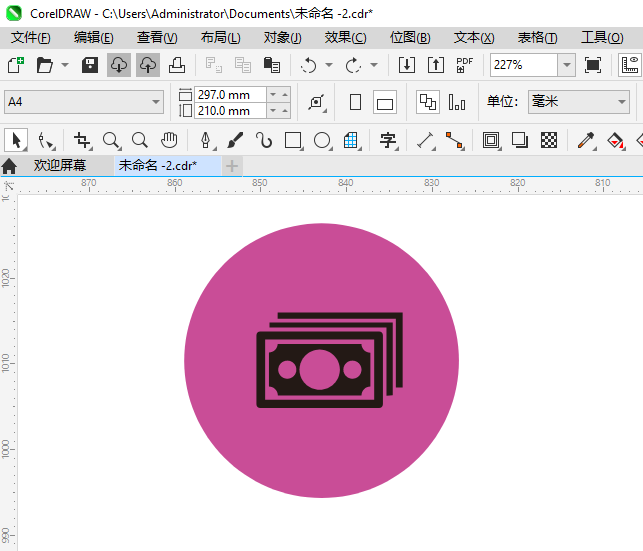The height and width of the screenshot is (551, 643).
Task: Select landscape page orientation
Action: 385,102
